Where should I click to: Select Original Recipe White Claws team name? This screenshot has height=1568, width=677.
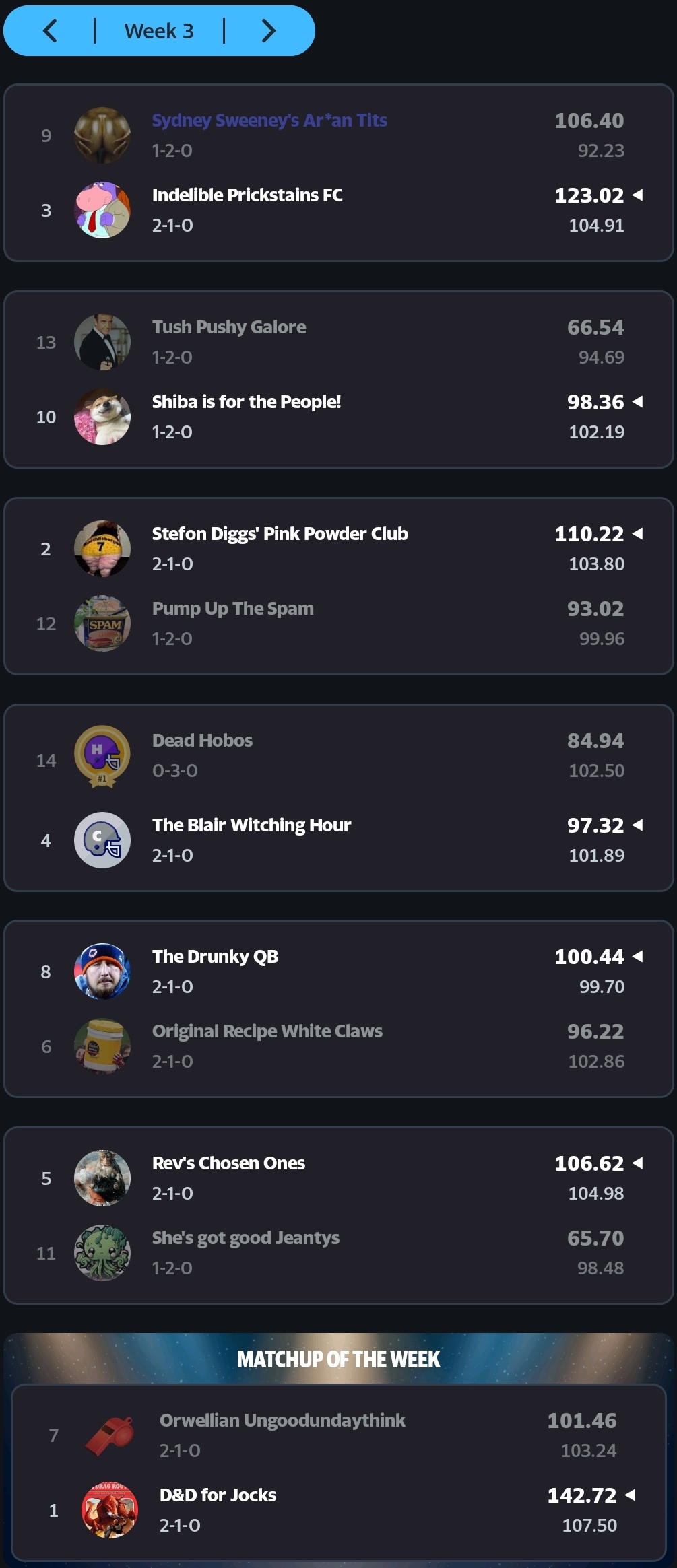pos(267,1031)
